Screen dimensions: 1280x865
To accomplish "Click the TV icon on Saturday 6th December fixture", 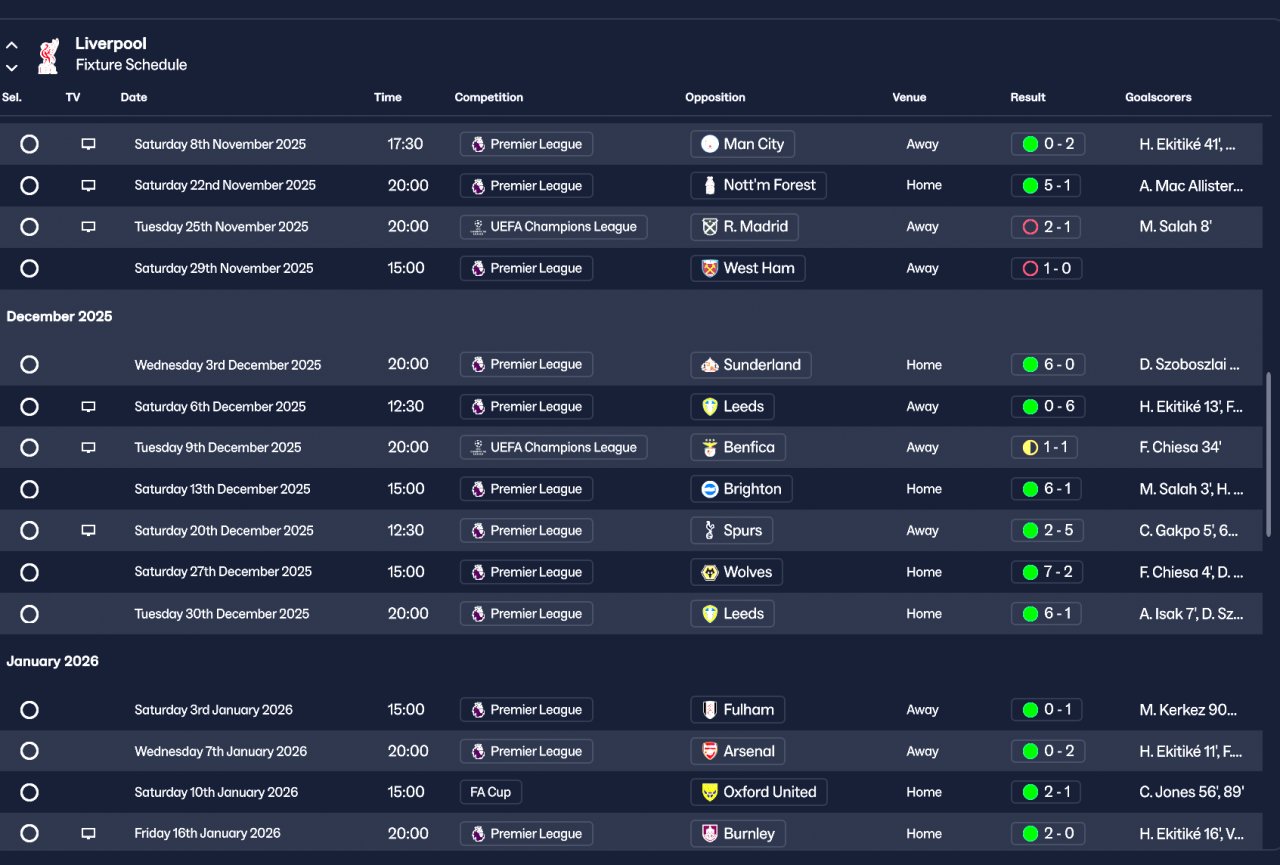I will tap(88, 407).
